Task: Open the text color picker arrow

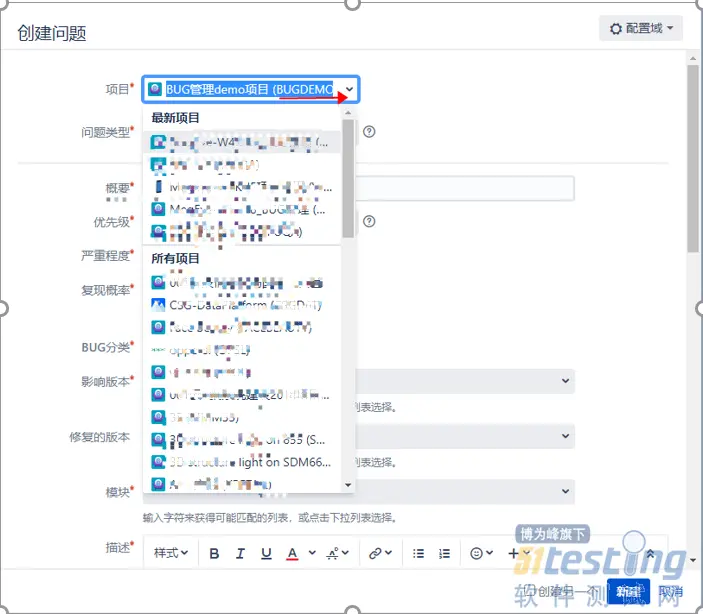Action: pos(312,553)
